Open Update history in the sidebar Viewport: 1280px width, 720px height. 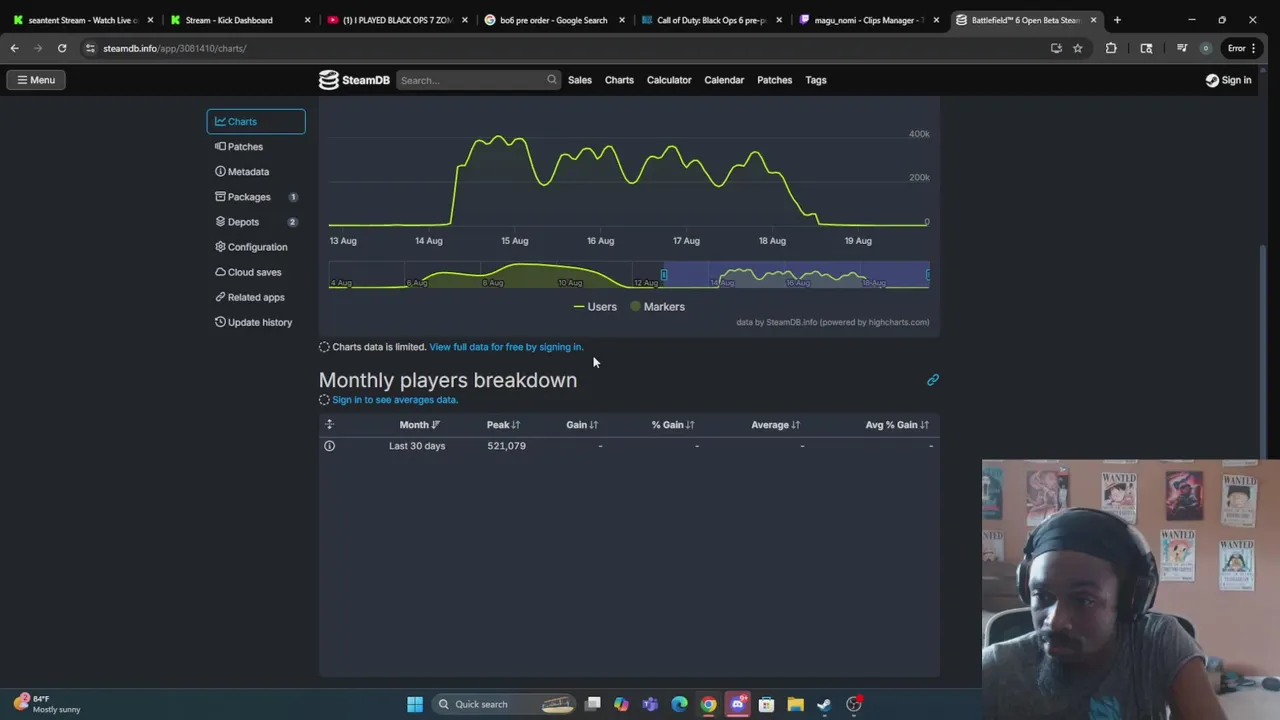pyautogui.click(x=255, y=322)
